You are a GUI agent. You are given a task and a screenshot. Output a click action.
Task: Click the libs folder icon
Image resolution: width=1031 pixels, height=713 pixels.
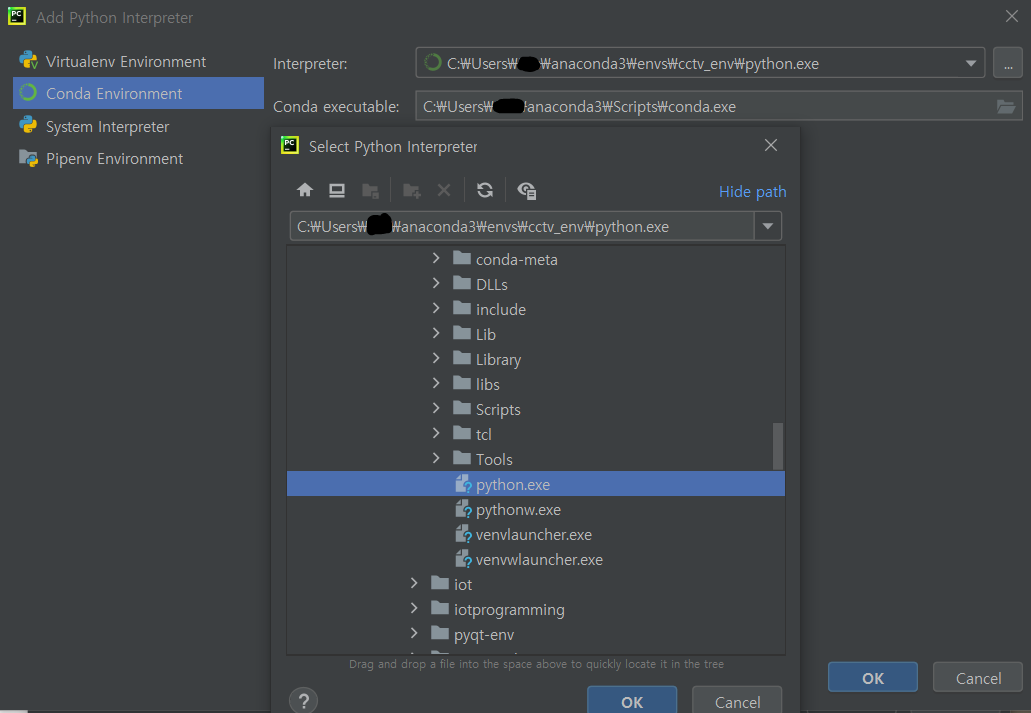(462, 383)
